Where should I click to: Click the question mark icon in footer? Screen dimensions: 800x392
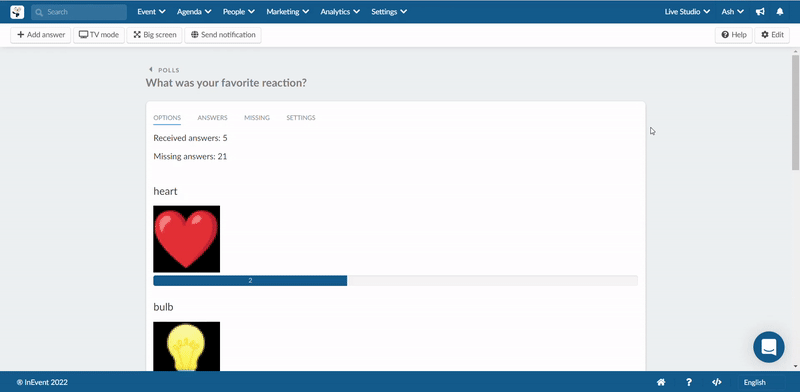(689, 382)
